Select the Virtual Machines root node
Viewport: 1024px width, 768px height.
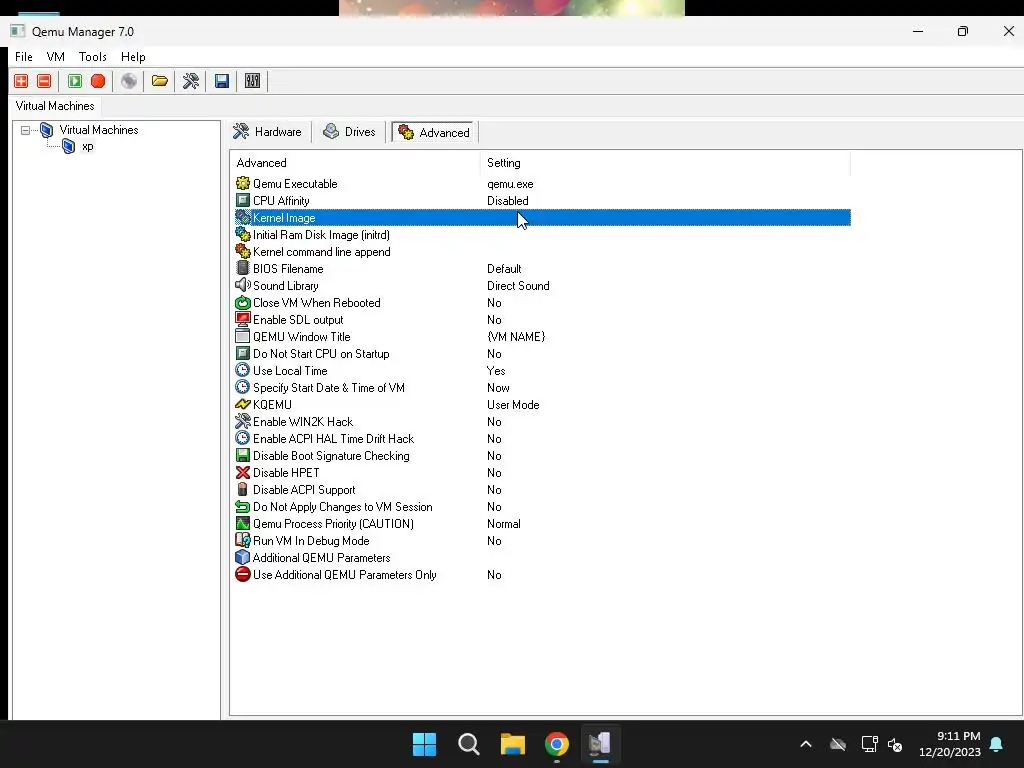coord(99,130)
